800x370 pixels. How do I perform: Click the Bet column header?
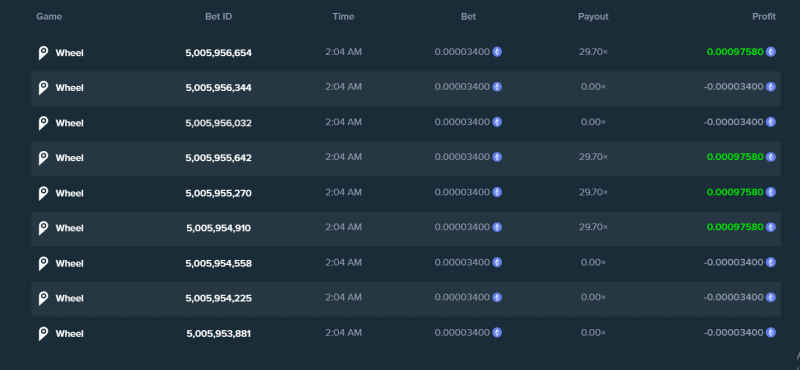[468, 16]
